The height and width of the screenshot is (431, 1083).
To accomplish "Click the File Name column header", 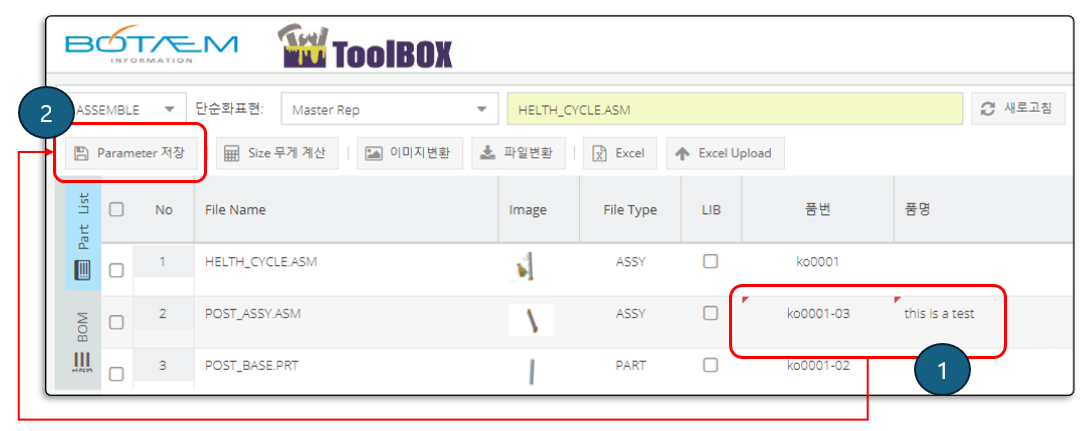I will click(x=347, y=209).
